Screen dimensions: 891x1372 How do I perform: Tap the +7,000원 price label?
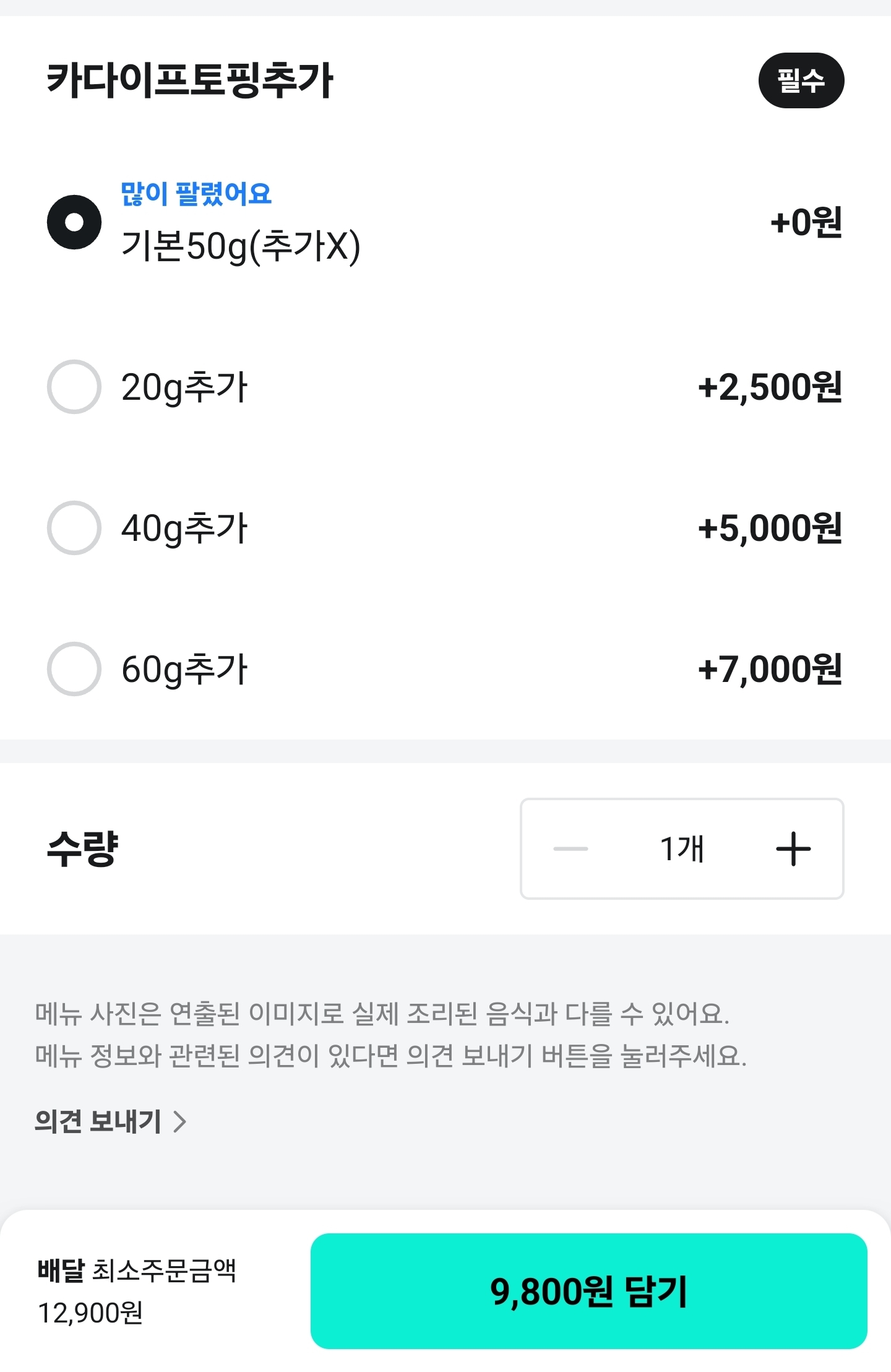point(770,670)
